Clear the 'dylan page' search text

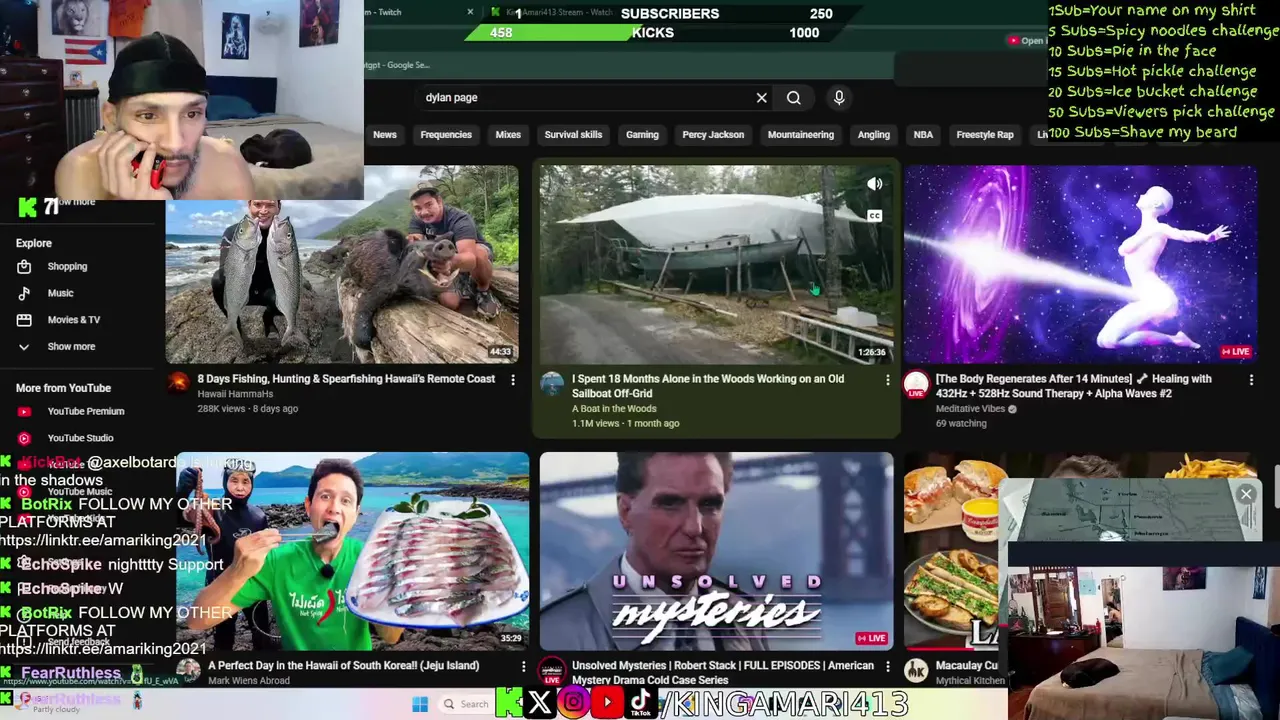click(761, 98)
